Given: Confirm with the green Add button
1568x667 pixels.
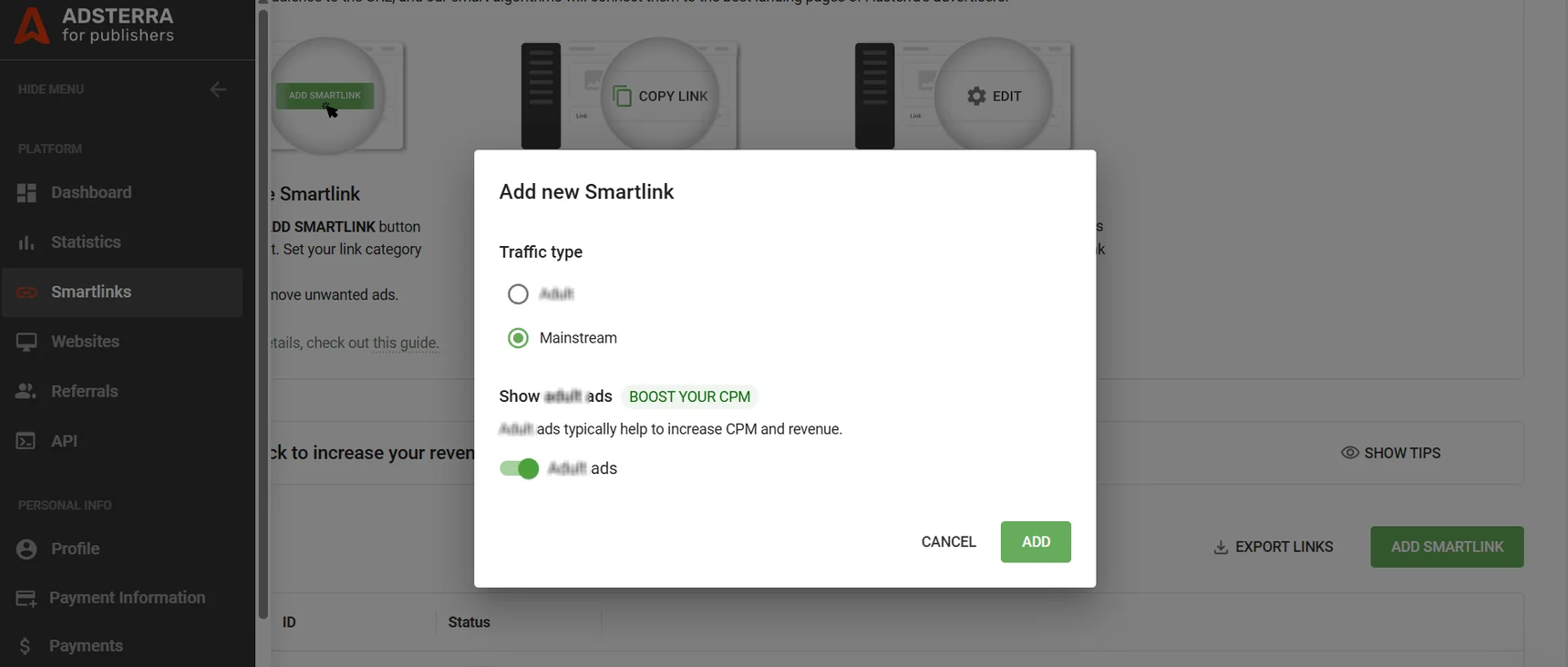Looking at the screenshot, I should click(x=1036, y=542).
